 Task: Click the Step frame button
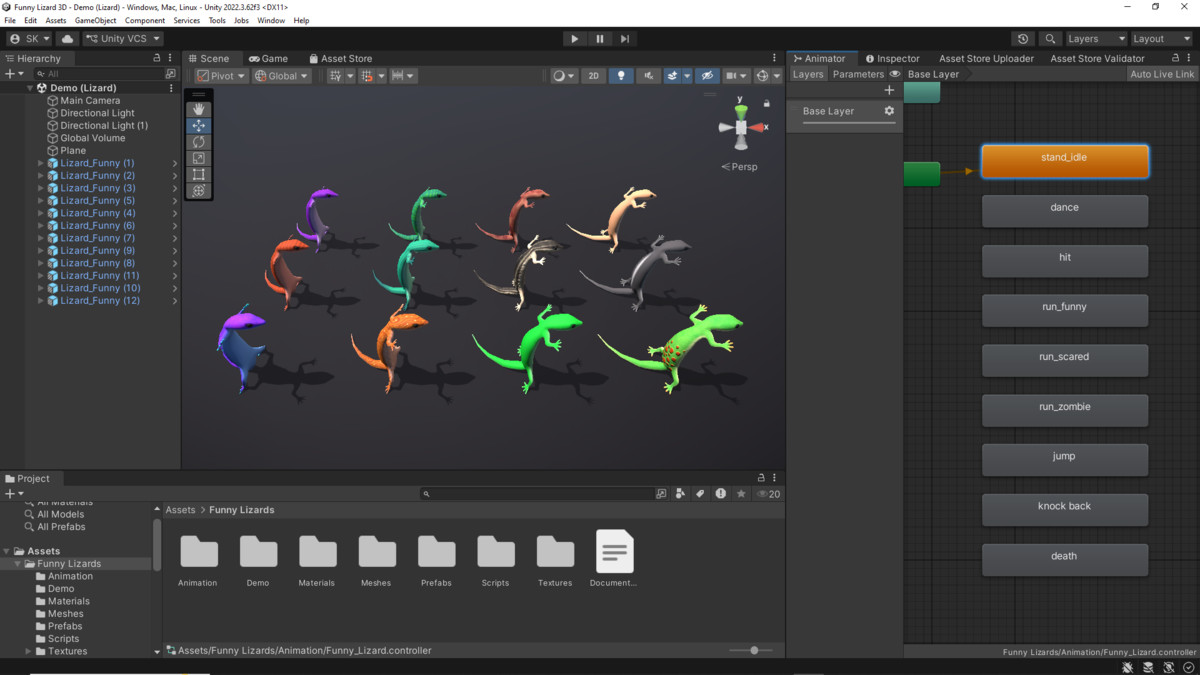(x=625, y=39)
